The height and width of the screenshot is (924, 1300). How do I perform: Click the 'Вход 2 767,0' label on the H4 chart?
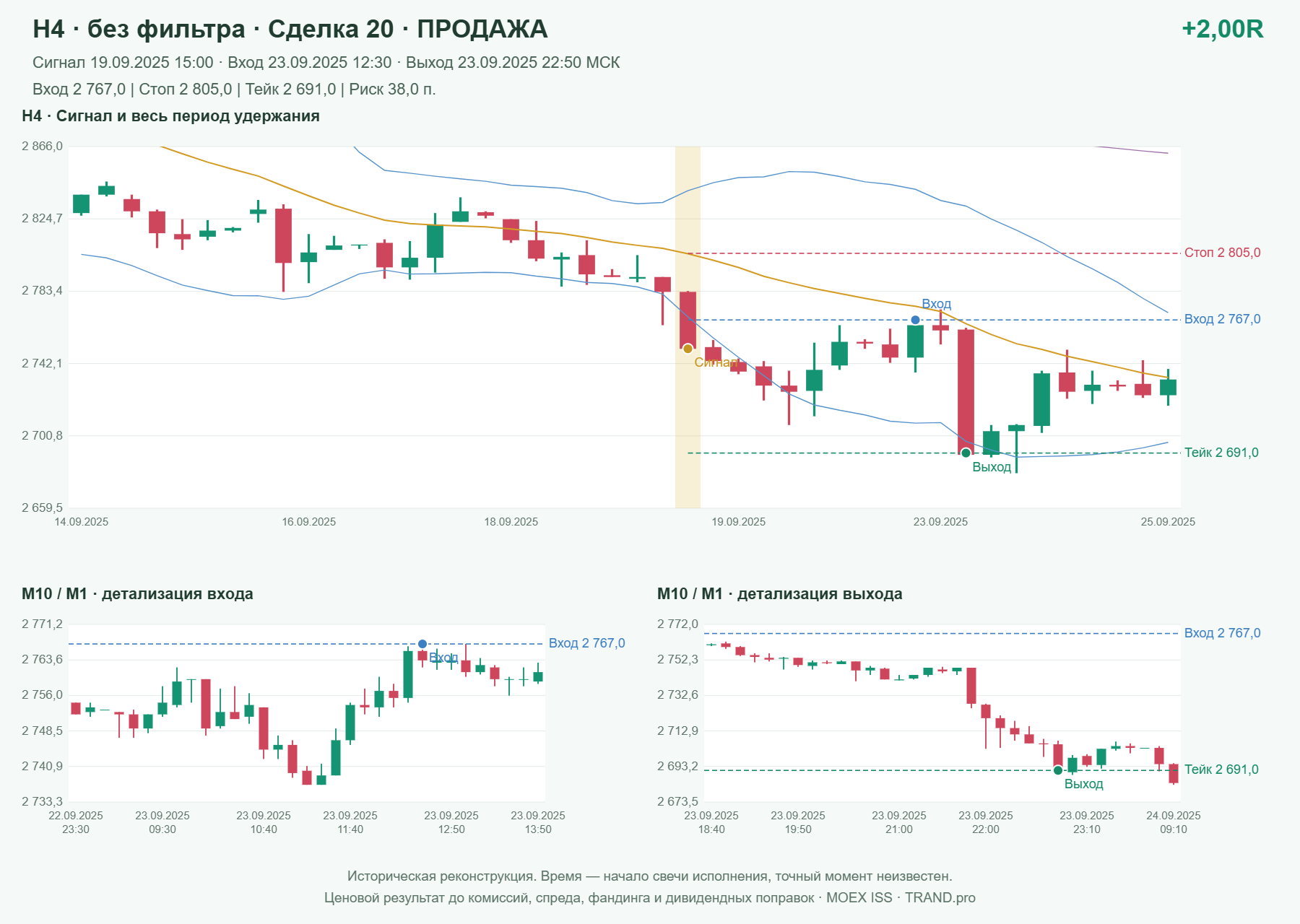coord(1222,319)
